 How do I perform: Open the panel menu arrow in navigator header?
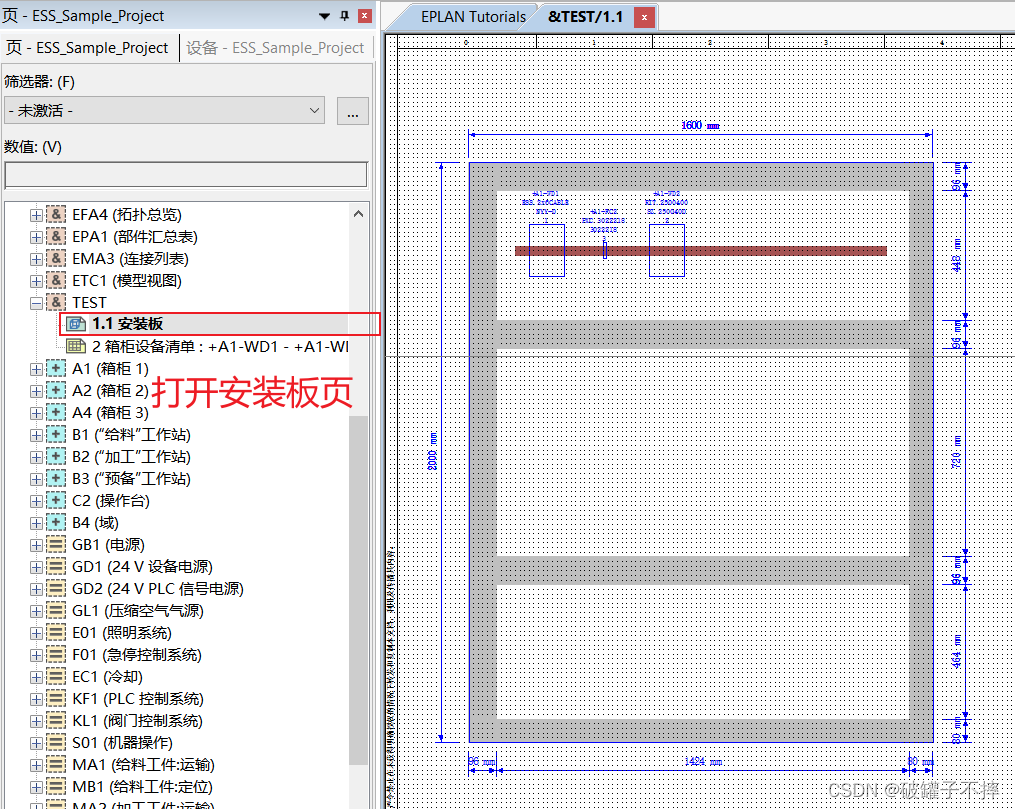[325, 16]
